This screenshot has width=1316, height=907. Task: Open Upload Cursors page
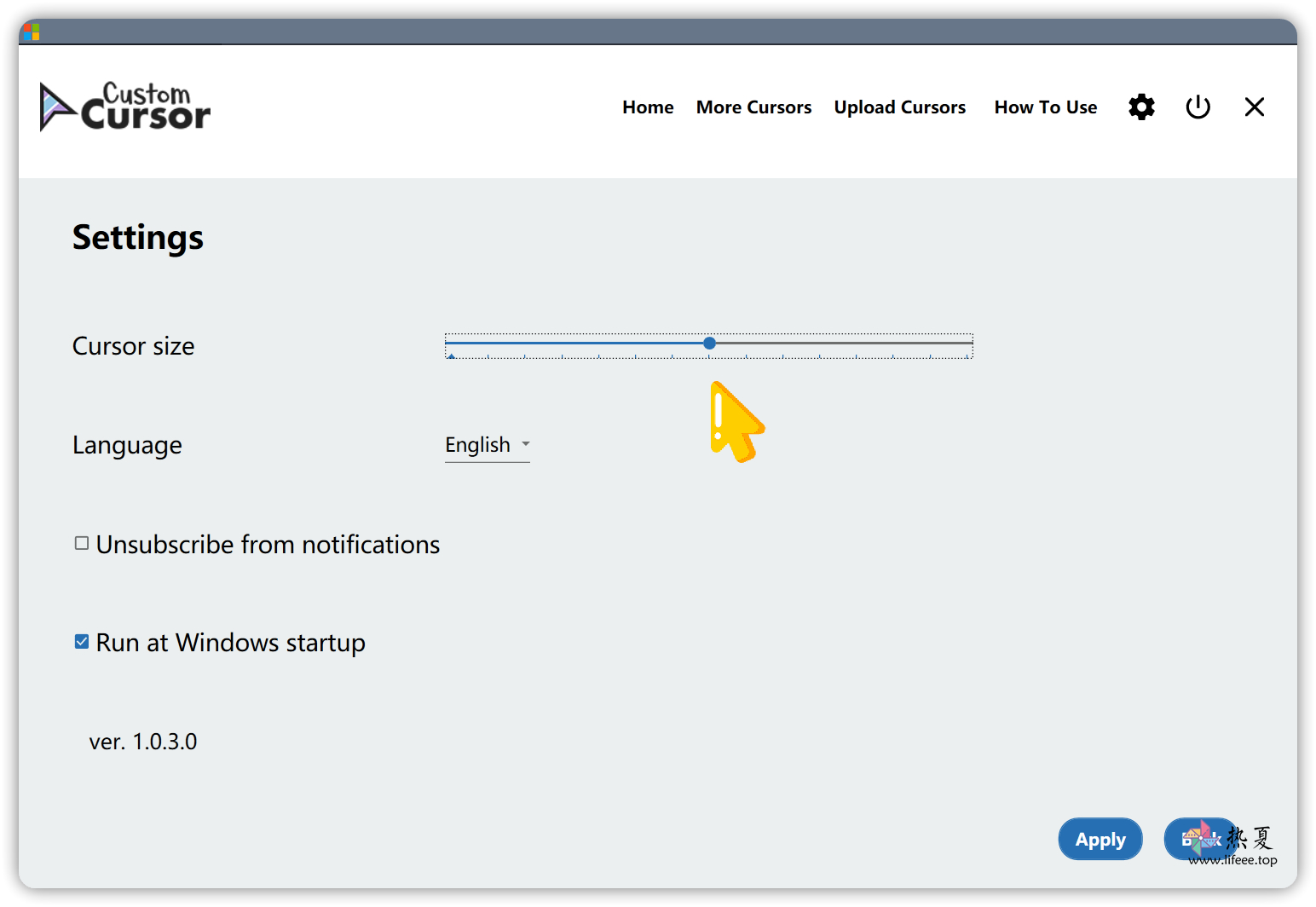coord(900,107)
